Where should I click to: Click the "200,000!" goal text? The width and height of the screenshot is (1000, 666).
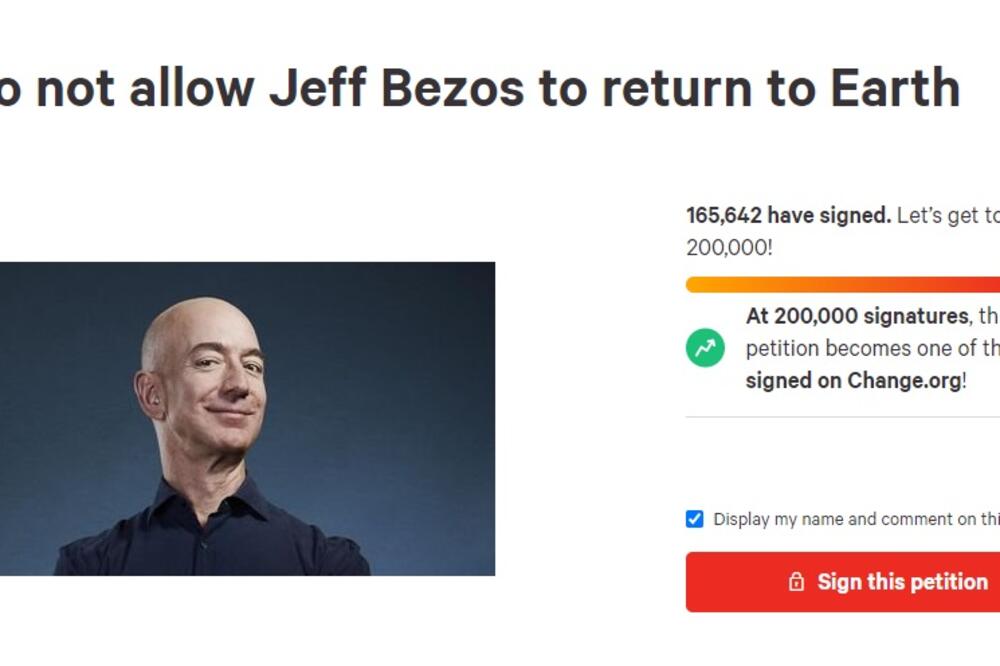pos(730,248)
